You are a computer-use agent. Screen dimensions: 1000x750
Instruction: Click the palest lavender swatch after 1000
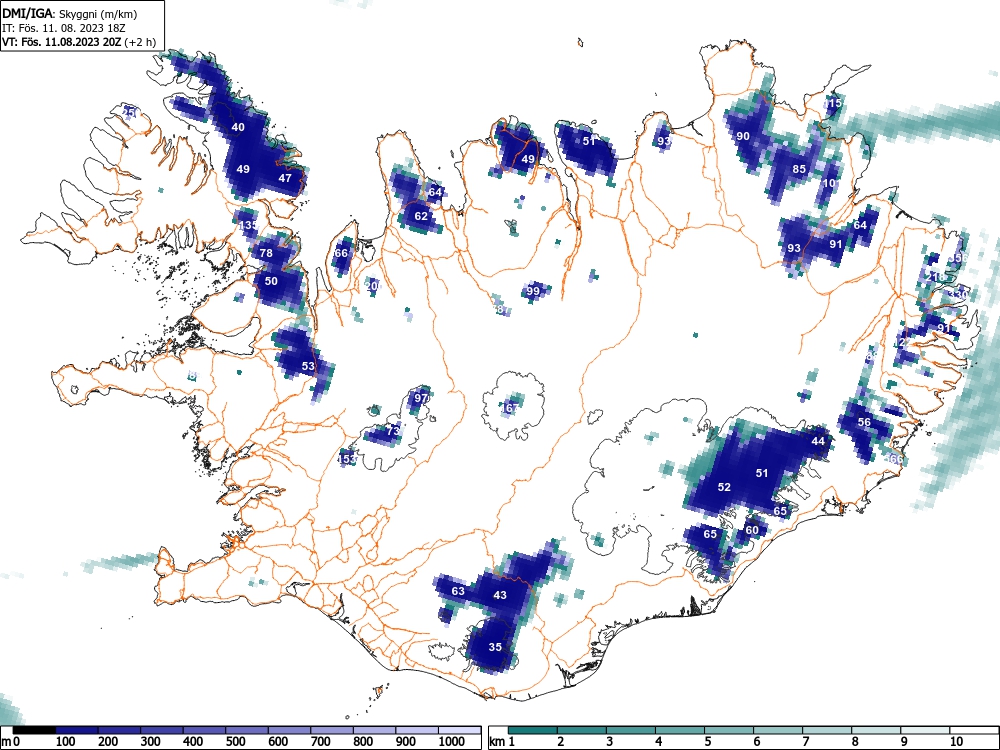(460, 730)
